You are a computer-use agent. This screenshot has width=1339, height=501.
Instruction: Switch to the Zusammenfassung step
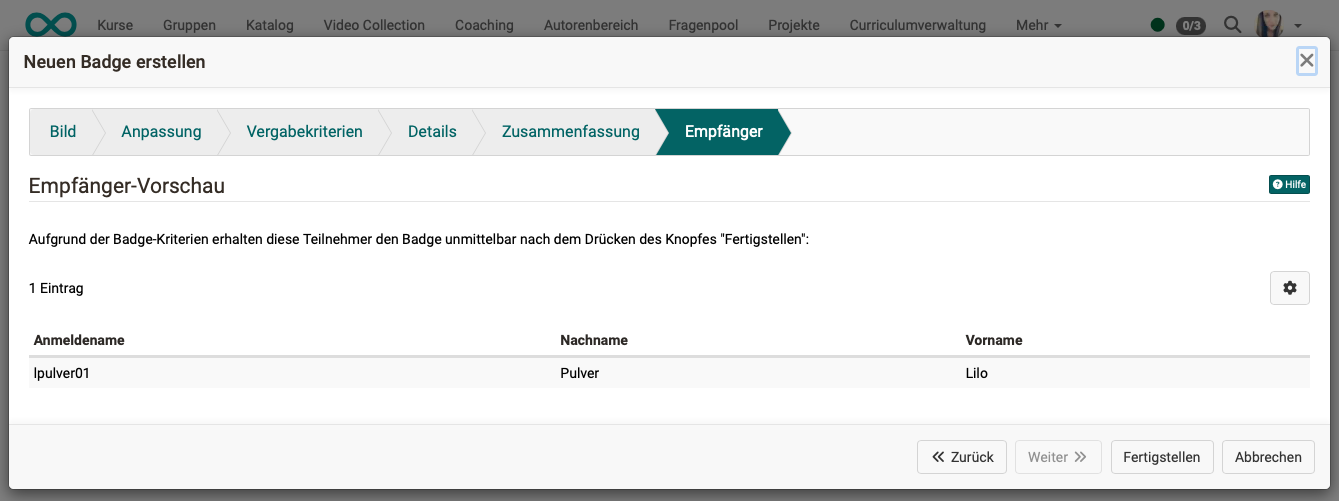point(570,132)
